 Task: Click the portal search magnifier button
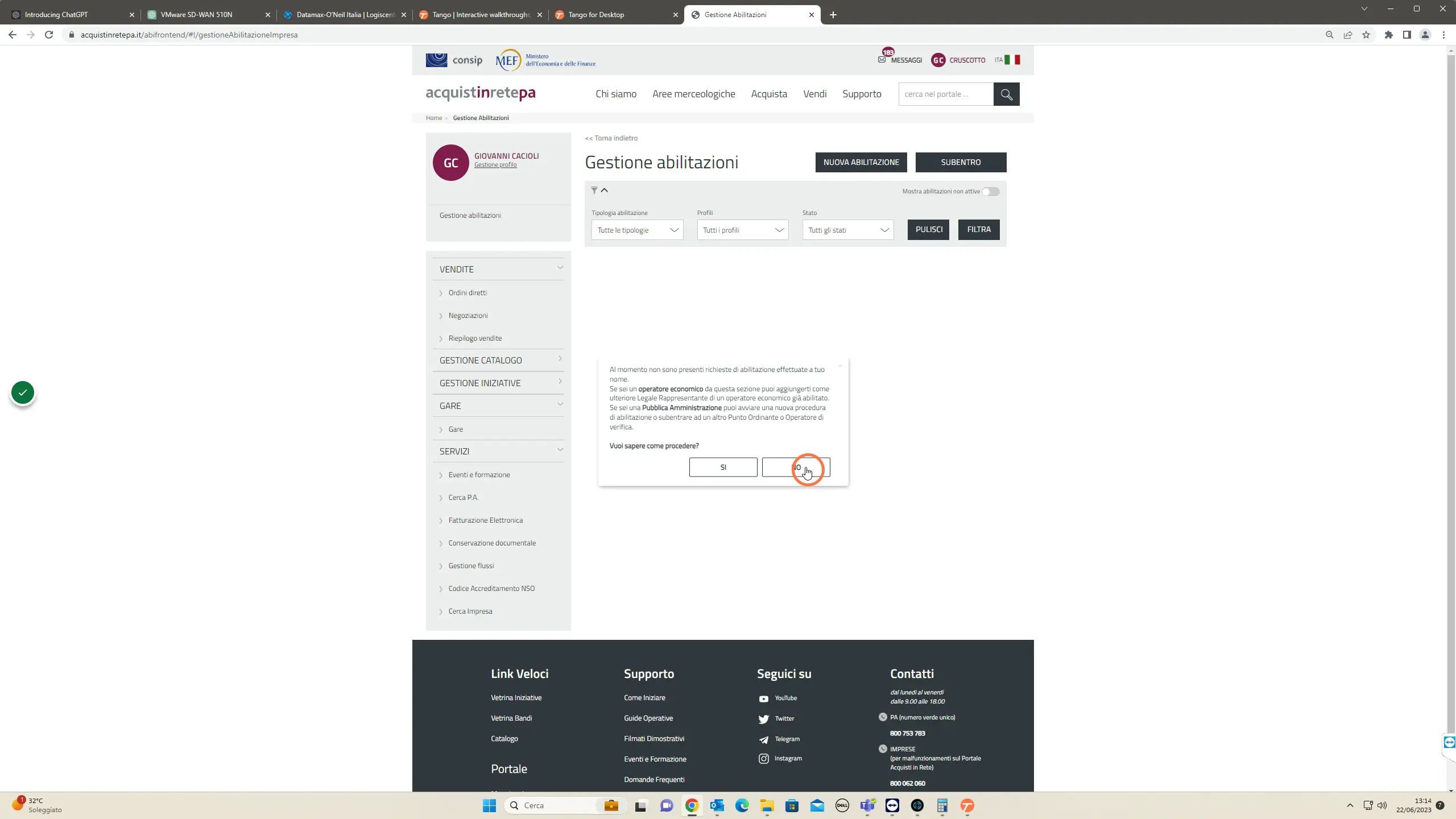tap(1006, 94)
